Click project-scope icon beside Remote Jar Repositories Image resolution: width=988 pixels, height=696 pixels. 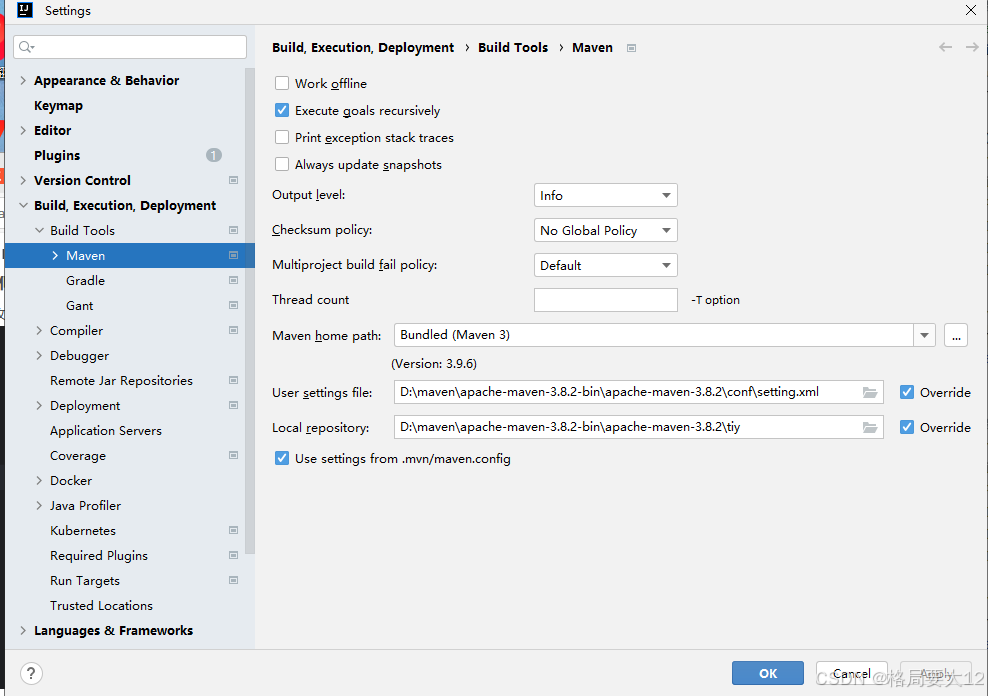pos(233,380)
